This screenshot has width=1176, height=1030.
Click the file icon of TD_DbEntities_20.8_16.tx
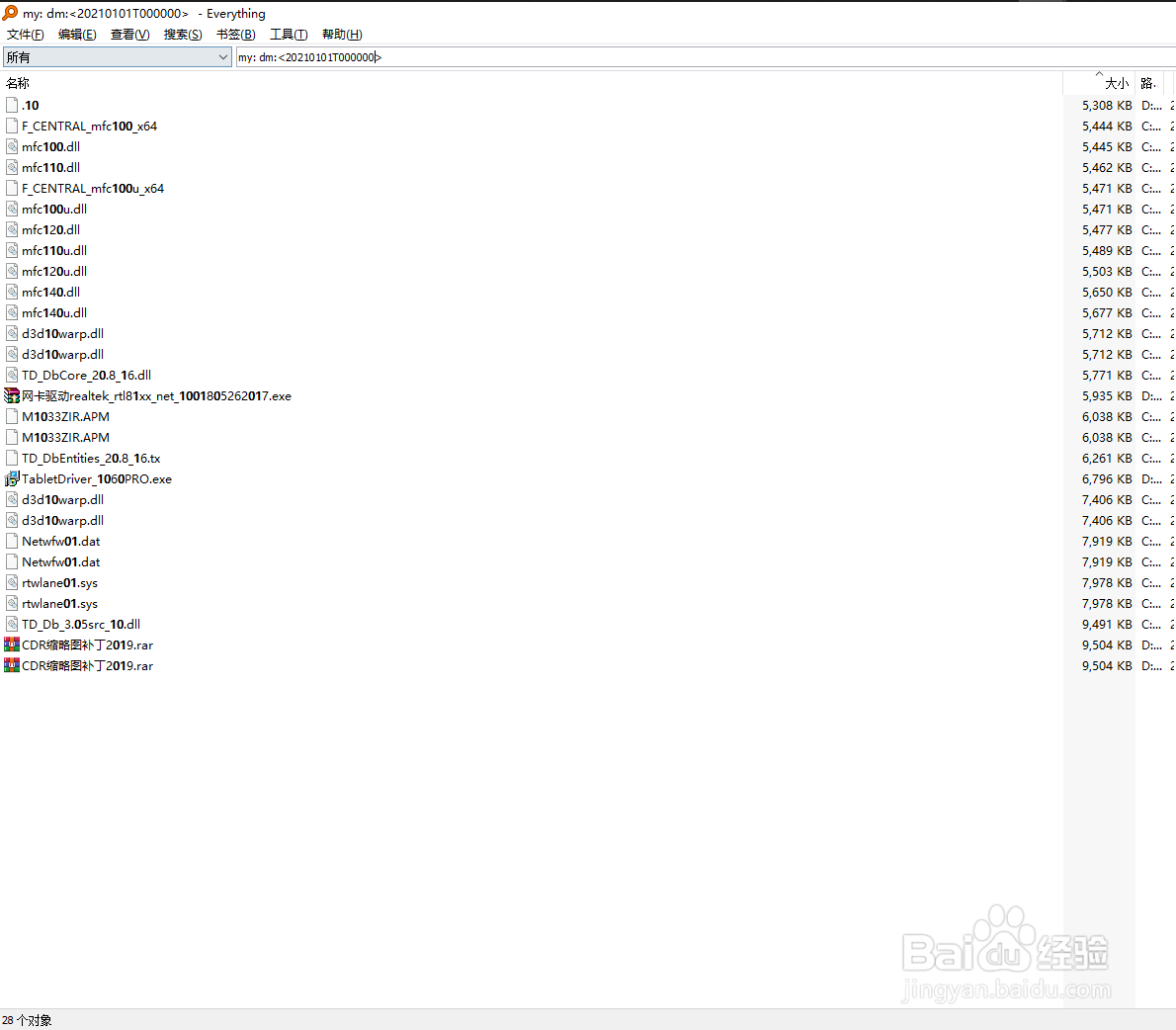pos(11,459)
